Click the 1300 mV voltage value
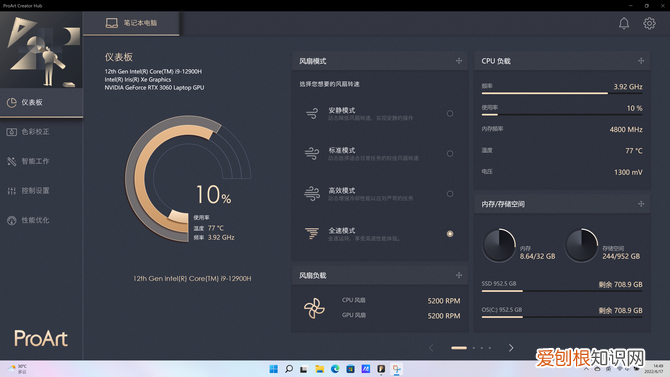This screenshot has width=670, height=377. (628, 172)
